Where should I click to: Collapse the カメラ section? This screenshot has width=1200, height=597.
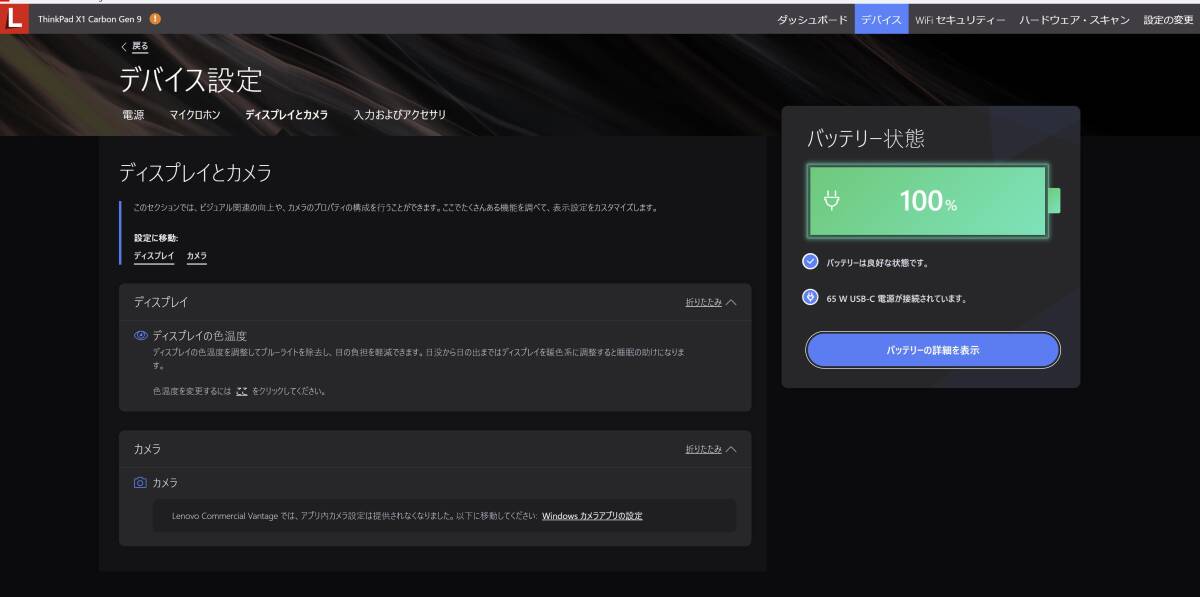click(x=711, y=449)
